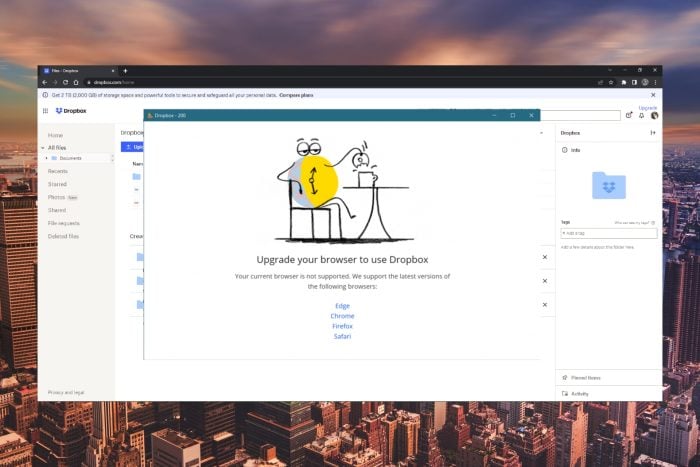
Task: Click the Dropbox folder thumbnail
Action: (x=609, y=185)
